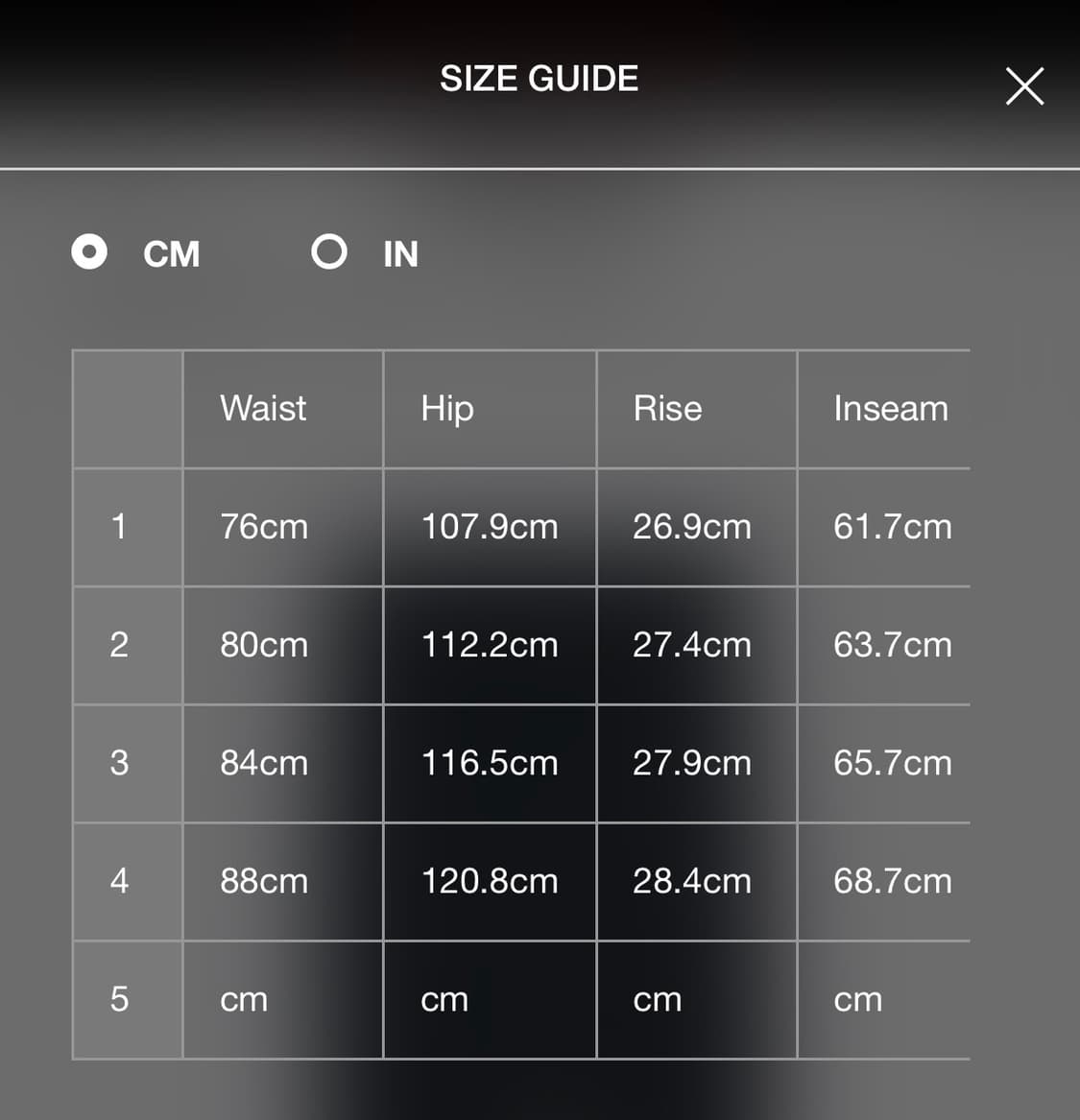The width and height of the screenshot is (1080, 1120).
Task: Switch units to IN radio button
Action: 329,252
